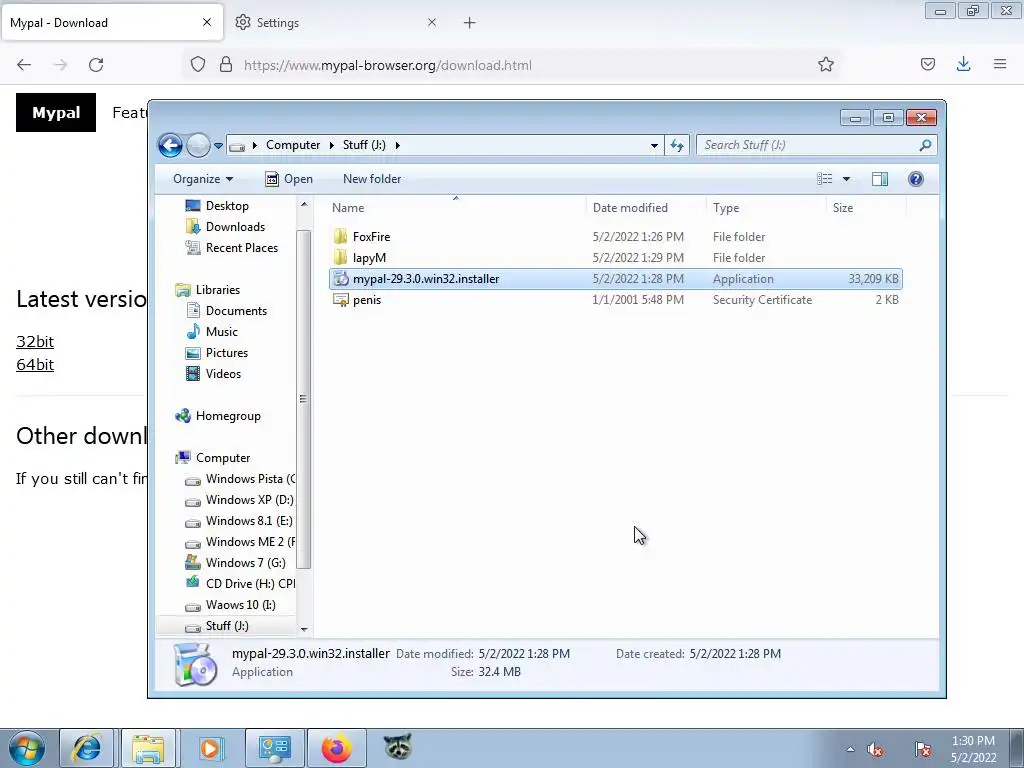Screen dimensions: 1024x768
Task: Open the recent locations dropdown arrow
Action: point(218,146)
